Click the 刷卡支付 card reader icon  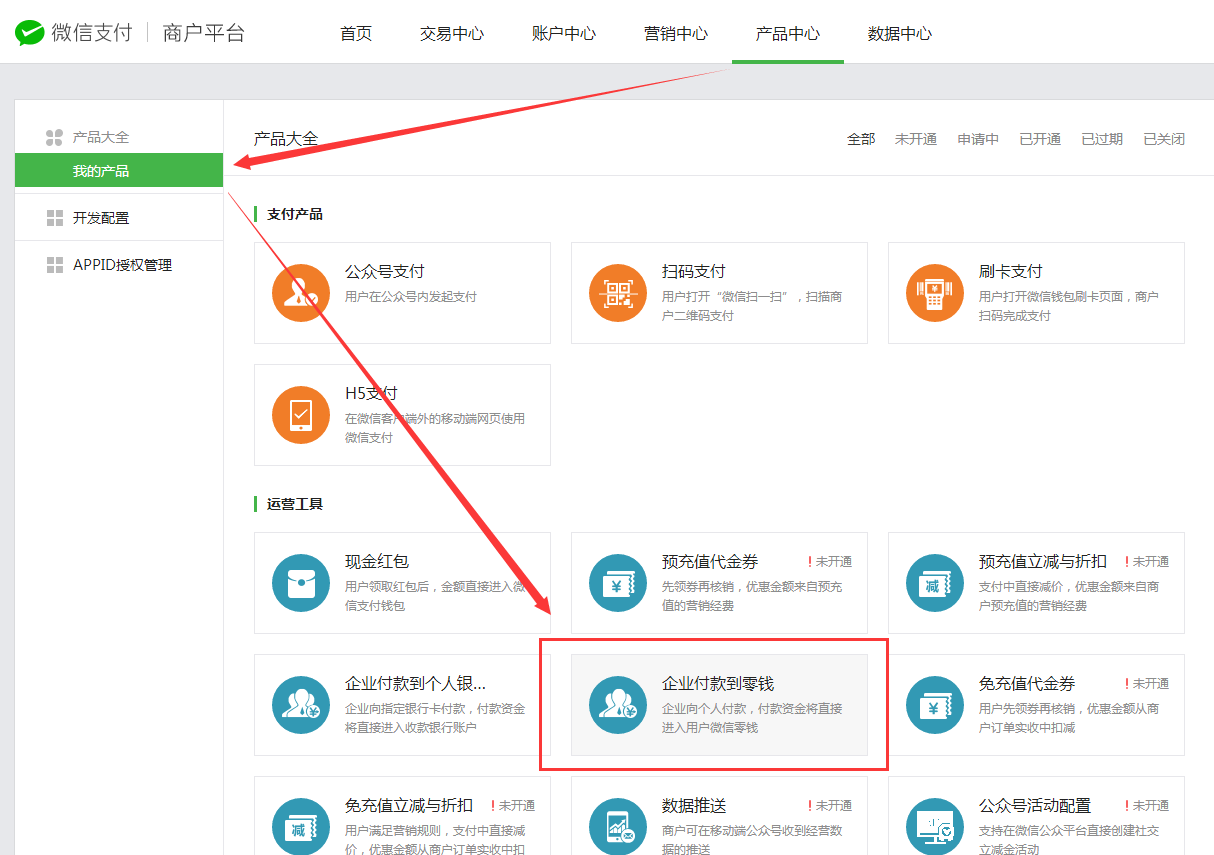(935, 293)
